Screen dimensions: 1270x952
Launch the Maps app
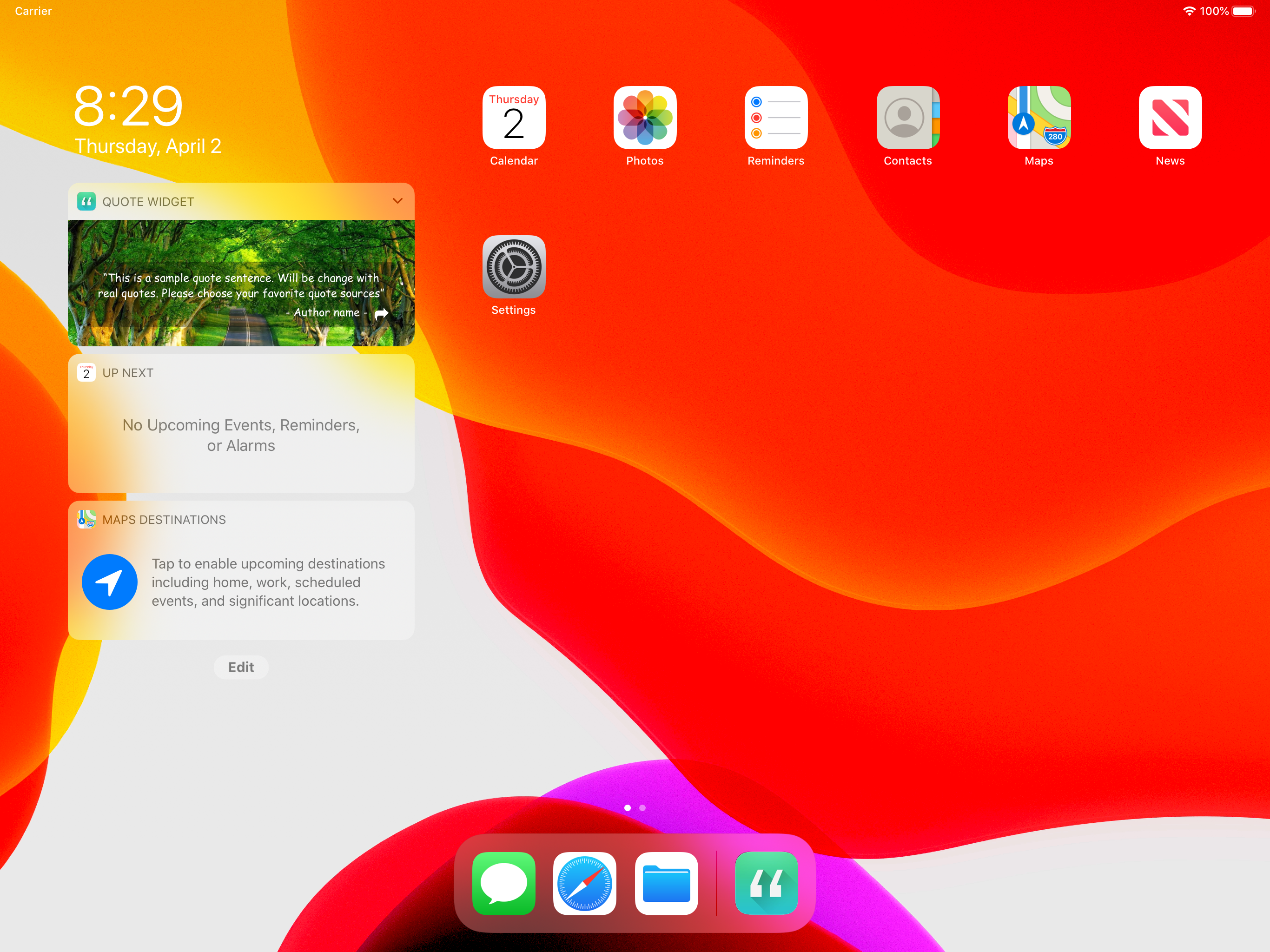pyautogui.click(x=1038, y=118)
